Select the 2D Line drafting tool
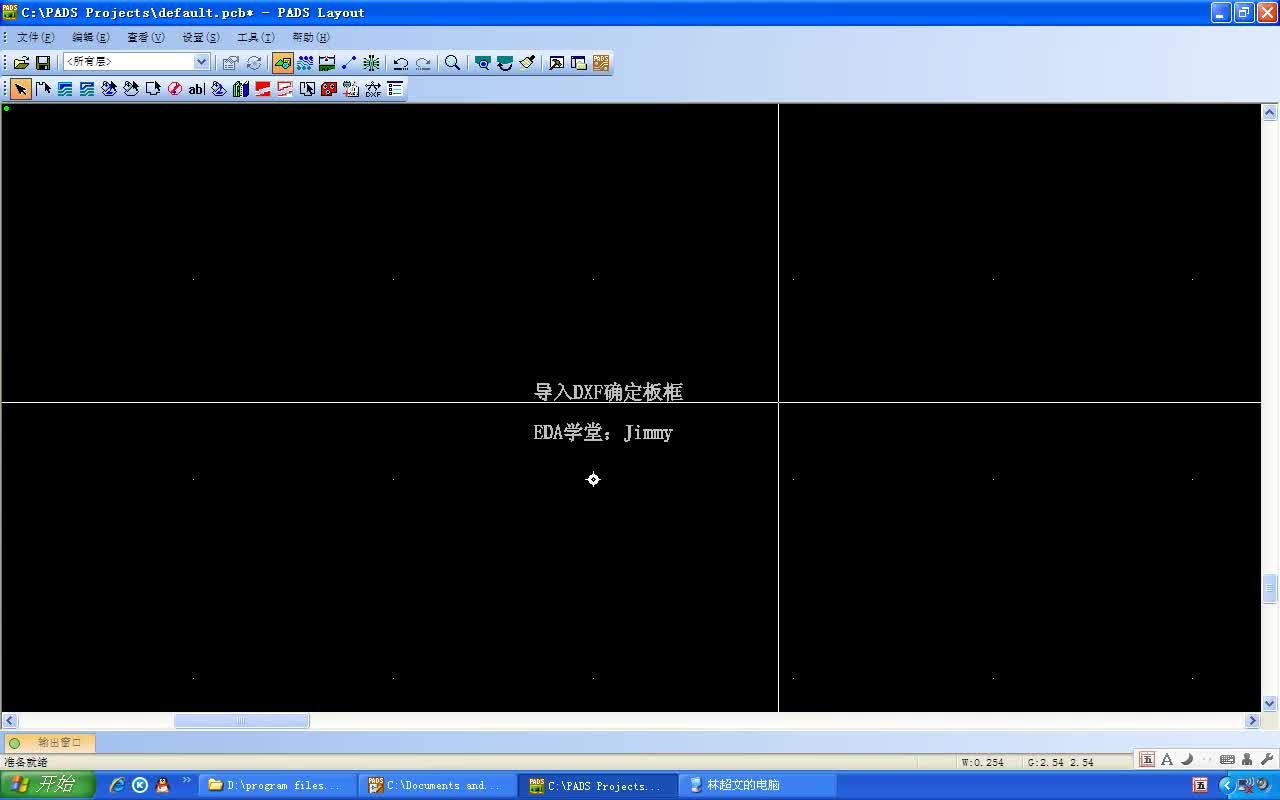The height and width of the screenshot is (800, 1280). point(43,89)
